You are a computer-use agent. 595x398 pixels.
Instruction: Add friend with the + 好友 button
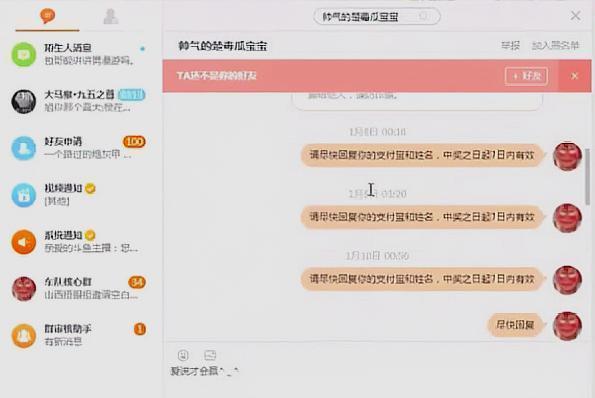click(526, 76)
